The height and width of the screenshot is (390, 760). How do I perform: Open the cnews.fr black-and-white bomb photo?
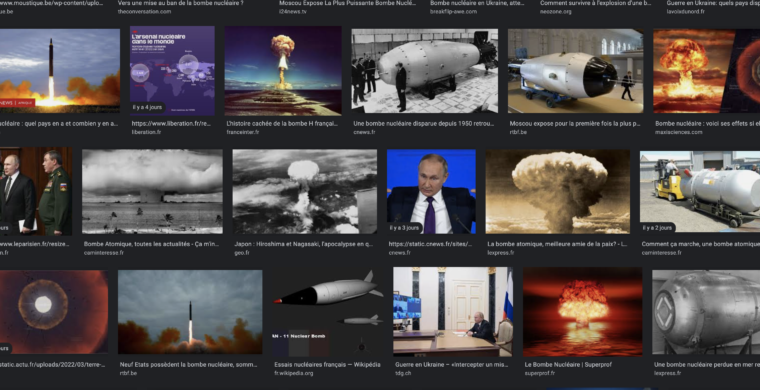425,71
